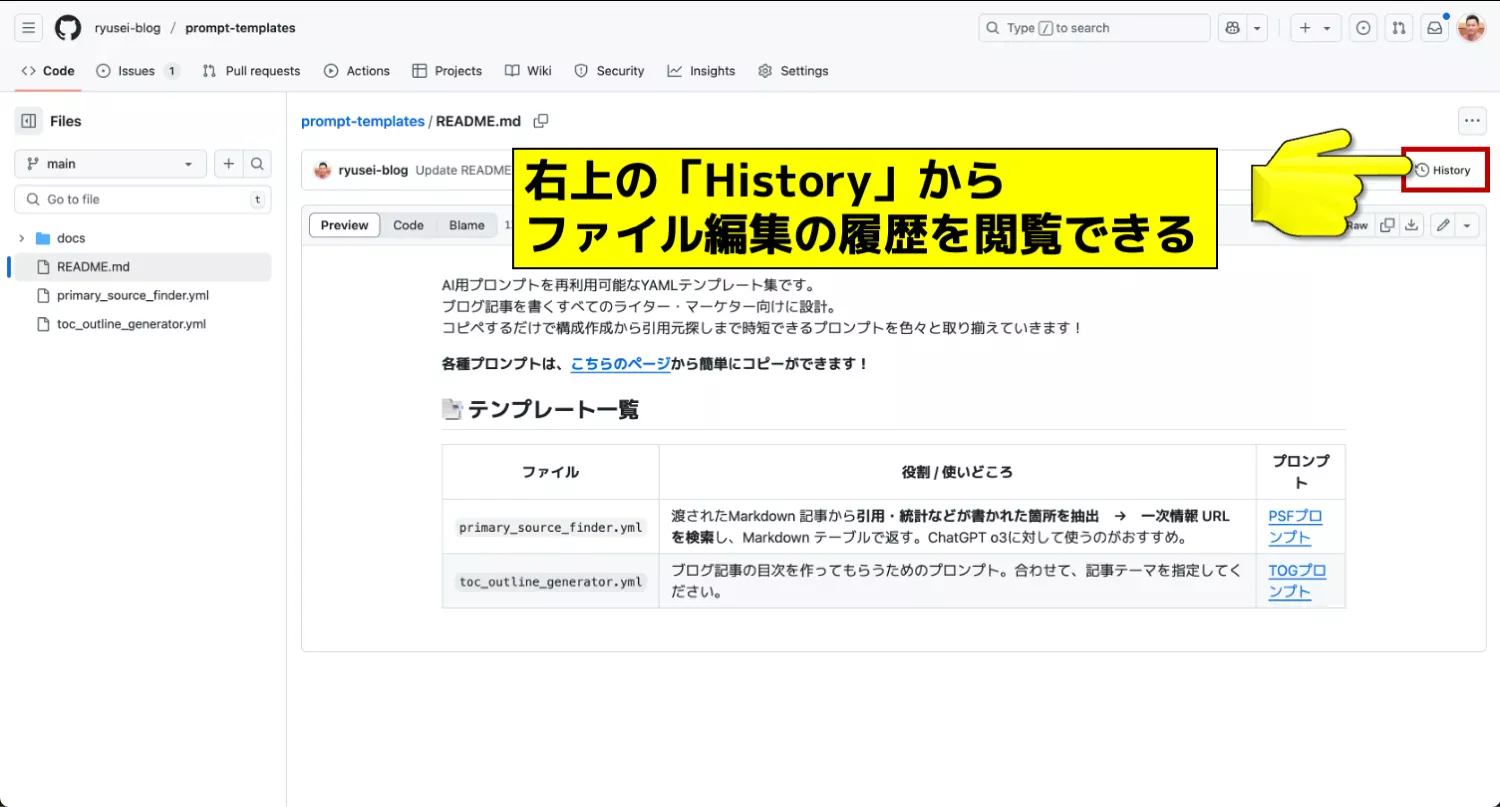Viewport: 1500px width, 807px height.
Task: Open the こちらのページ link
Action: tap(621, 364)
